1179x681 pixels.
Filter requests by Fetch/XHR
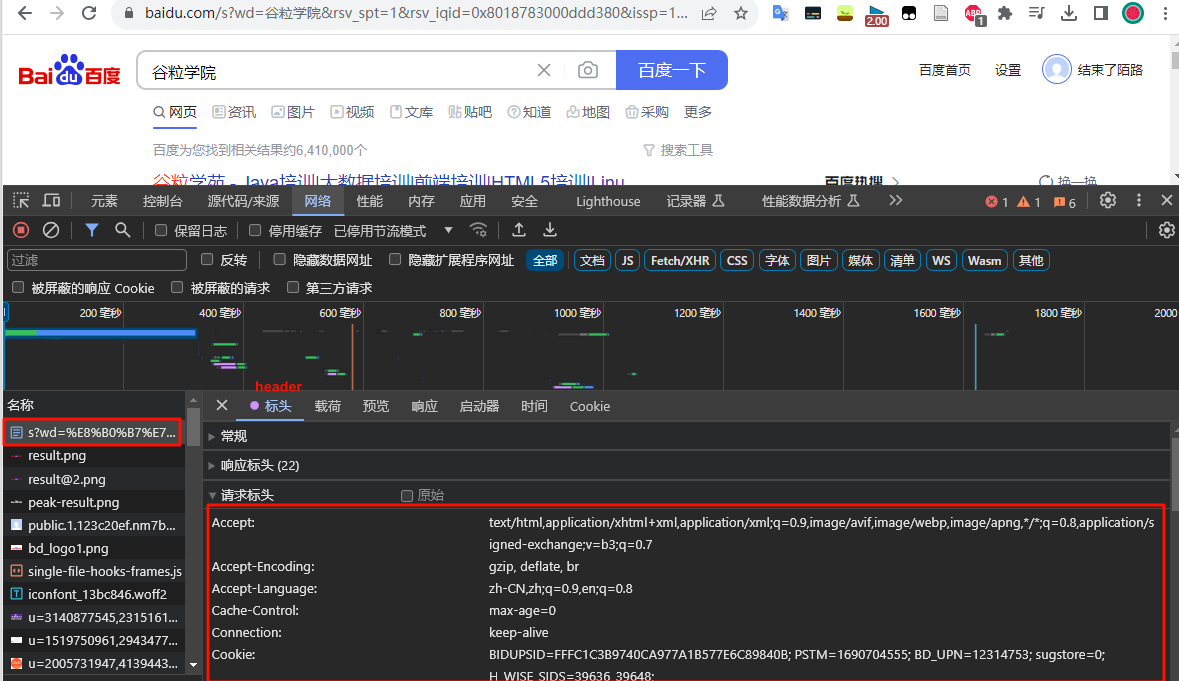(680, 260)
